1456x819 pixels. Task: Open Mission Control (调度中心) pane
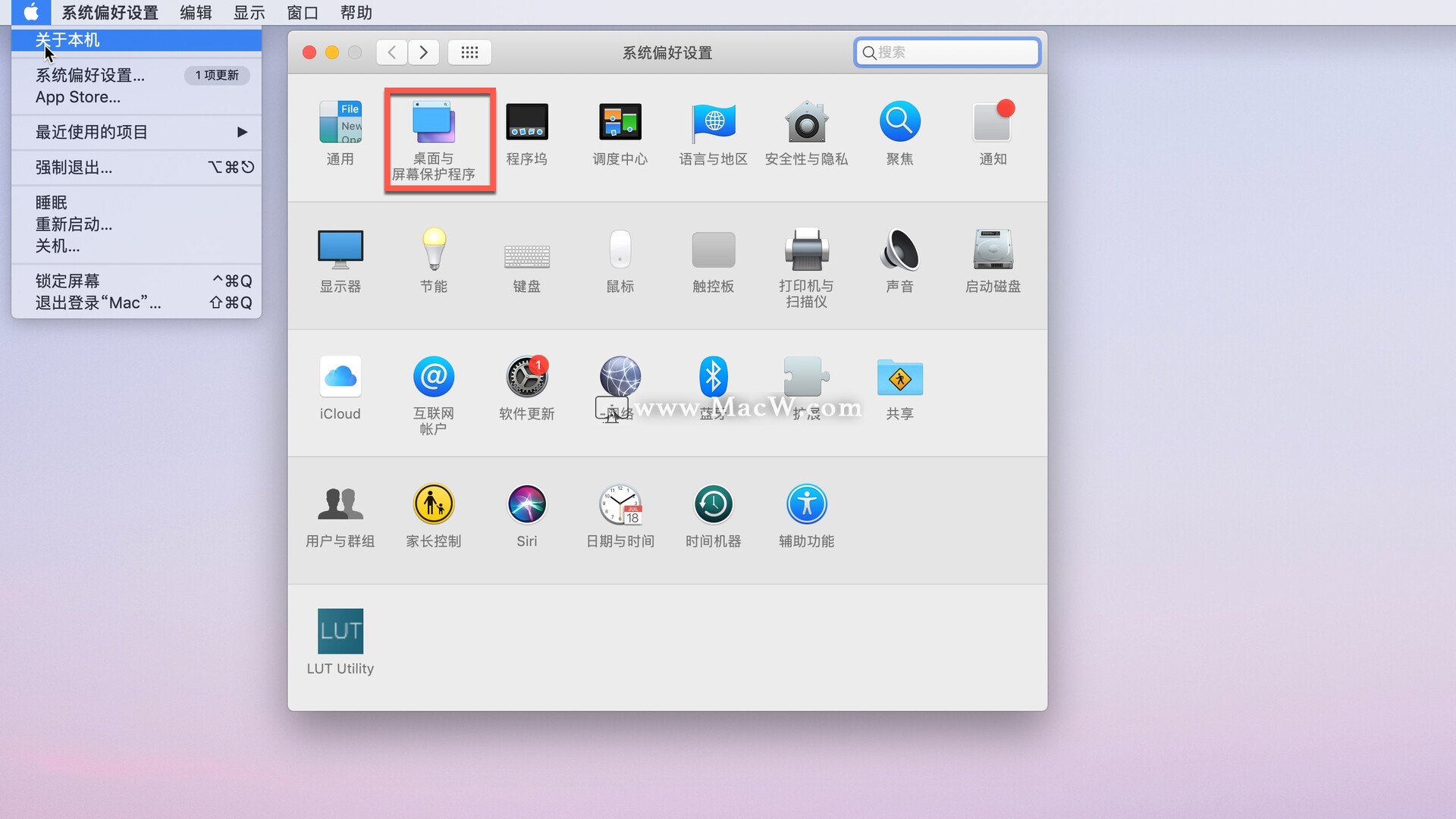click(x=620, y=123)
